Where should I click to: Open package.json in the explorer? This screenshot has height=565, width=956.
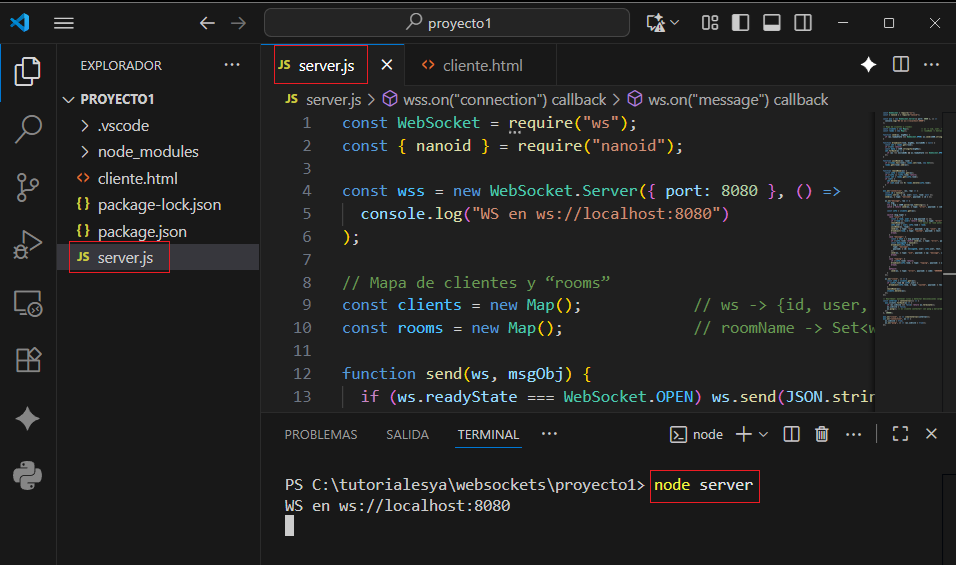(x=142, y=231)
